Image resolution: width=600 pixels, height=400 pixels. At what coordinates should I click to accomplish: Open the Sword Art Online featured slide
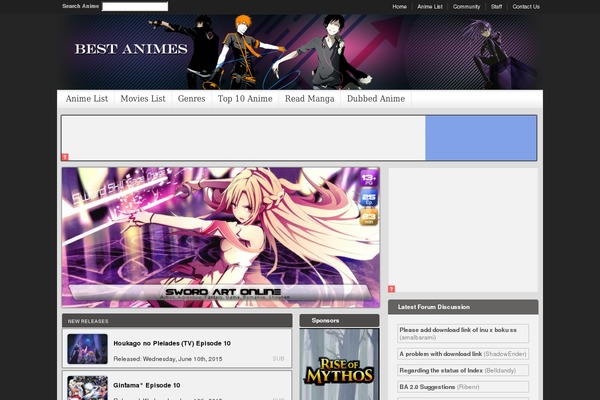point(221,237)
